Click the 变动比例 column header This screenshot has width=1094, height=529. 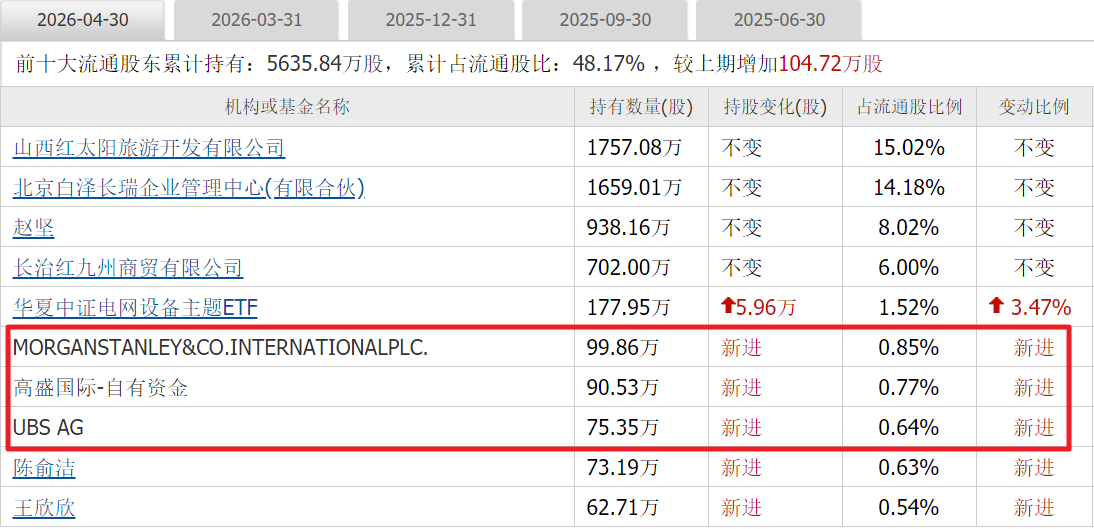(1034, 107)
